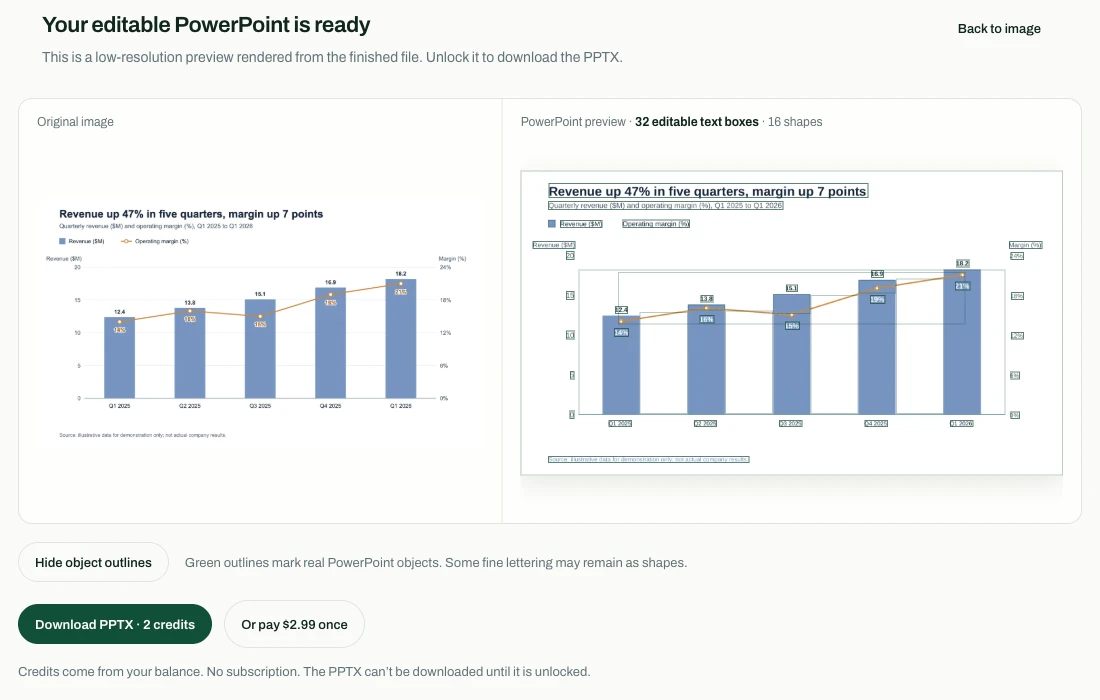
Task: Click the '16 shapes' count
Action: pos(795,122)
